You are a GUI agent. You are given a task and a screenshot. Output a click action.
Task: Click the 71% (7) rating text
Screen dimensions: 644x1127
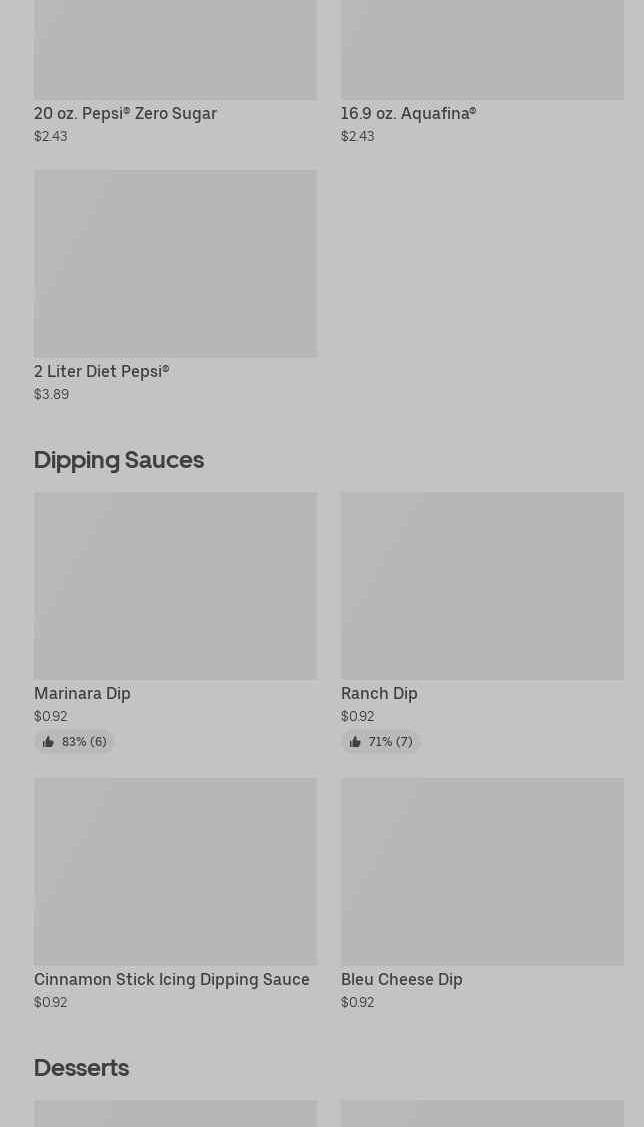click(390, 742)
